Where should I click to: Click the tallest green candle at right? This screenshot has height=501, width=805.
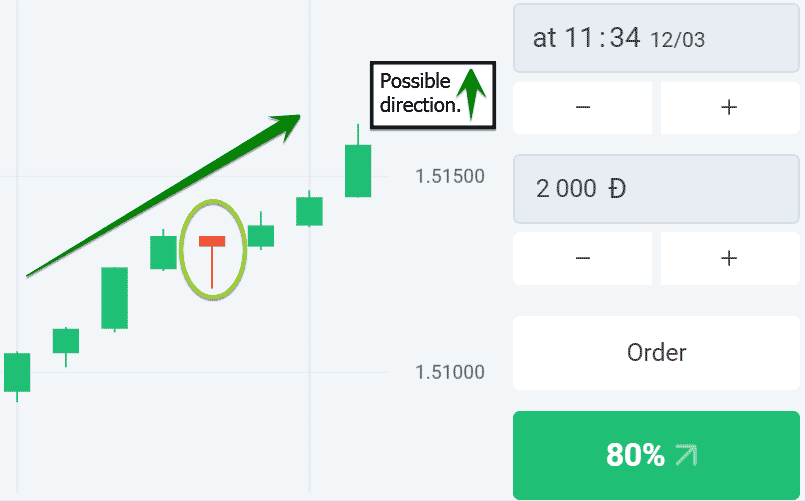pyautogui.click(x=358, y=170)
